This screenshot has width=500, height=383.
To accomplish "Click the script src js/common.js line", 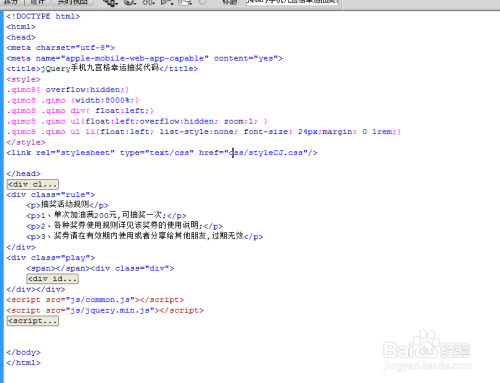I will click(95, 300).
